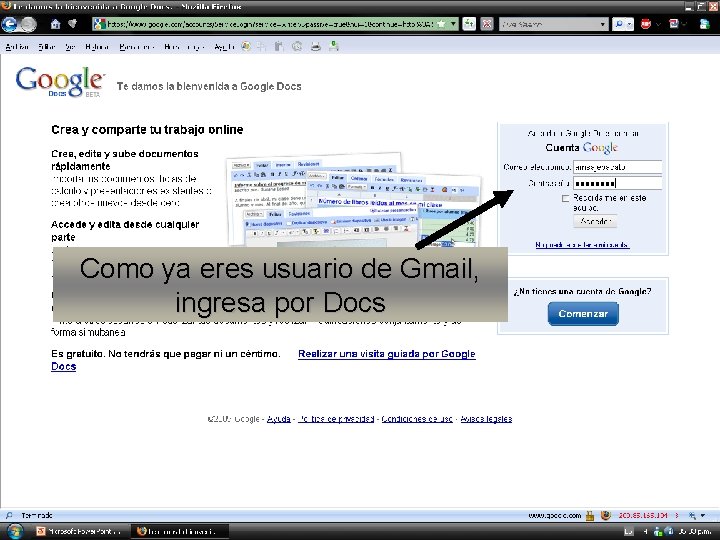Open the Condiciones de uso footer link
Screen dimensions: 720x540
(417, 419)
